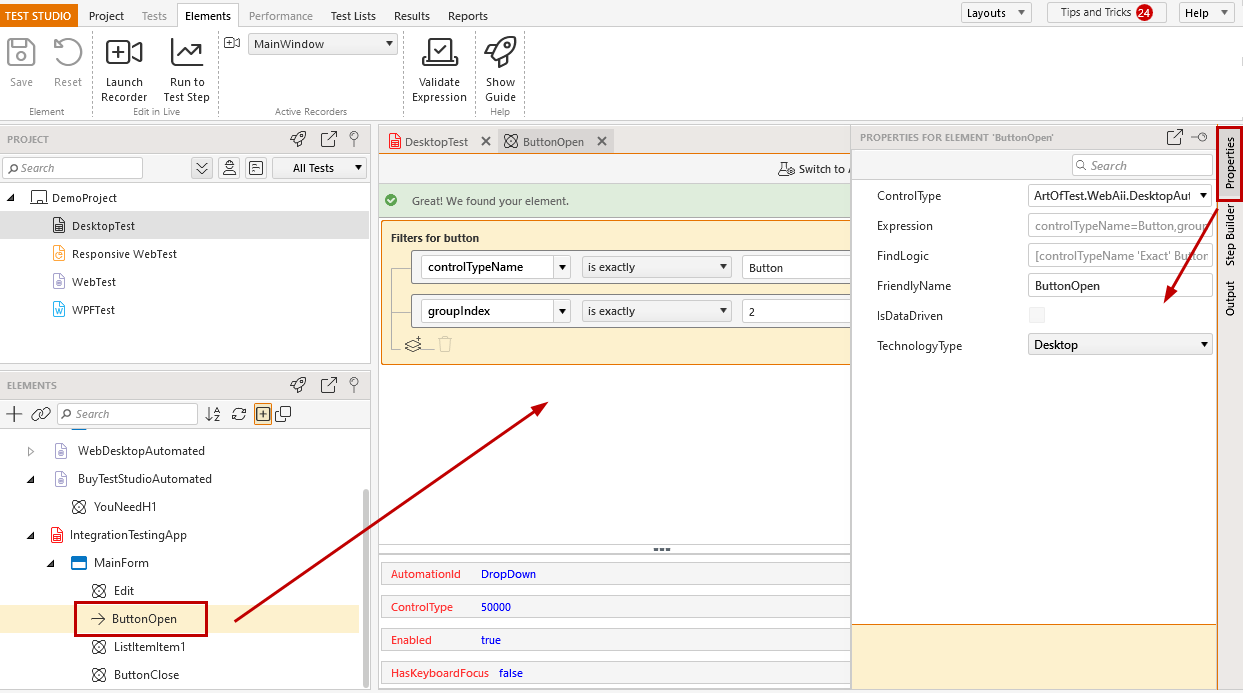Image resolution: width=1243 pixels, height=693 pixels.
Task: Open the groupIndex filter dropdown
Action: [563, 311]
